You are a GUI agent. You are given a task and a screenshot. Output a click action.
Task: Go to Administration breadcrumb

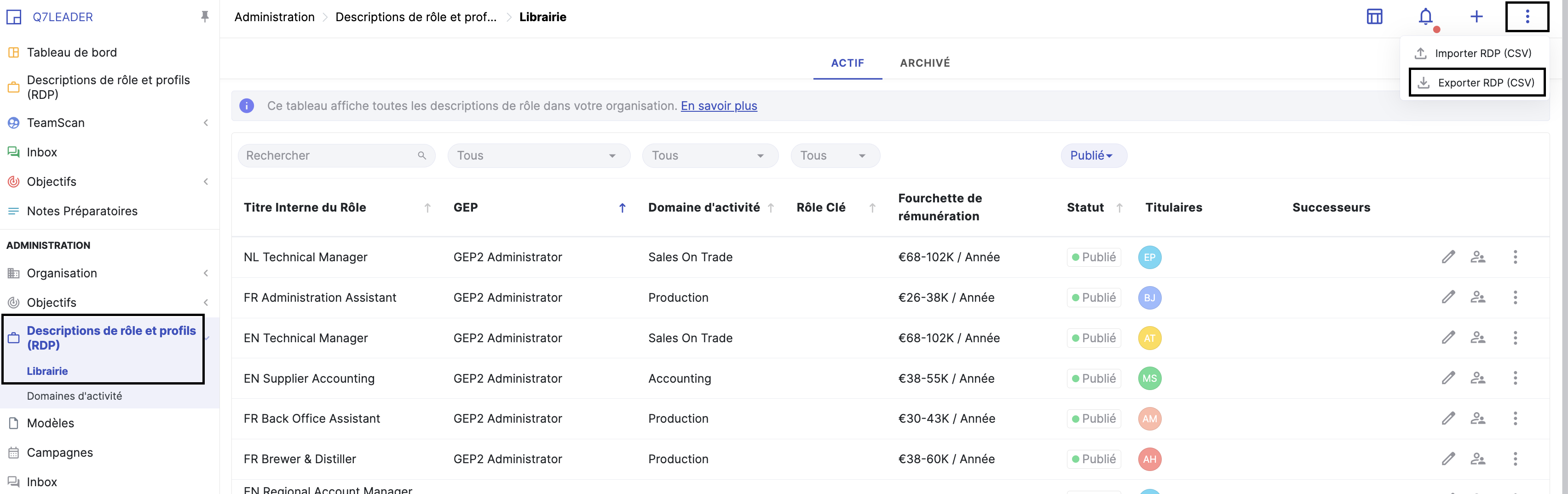click(275, 17)
